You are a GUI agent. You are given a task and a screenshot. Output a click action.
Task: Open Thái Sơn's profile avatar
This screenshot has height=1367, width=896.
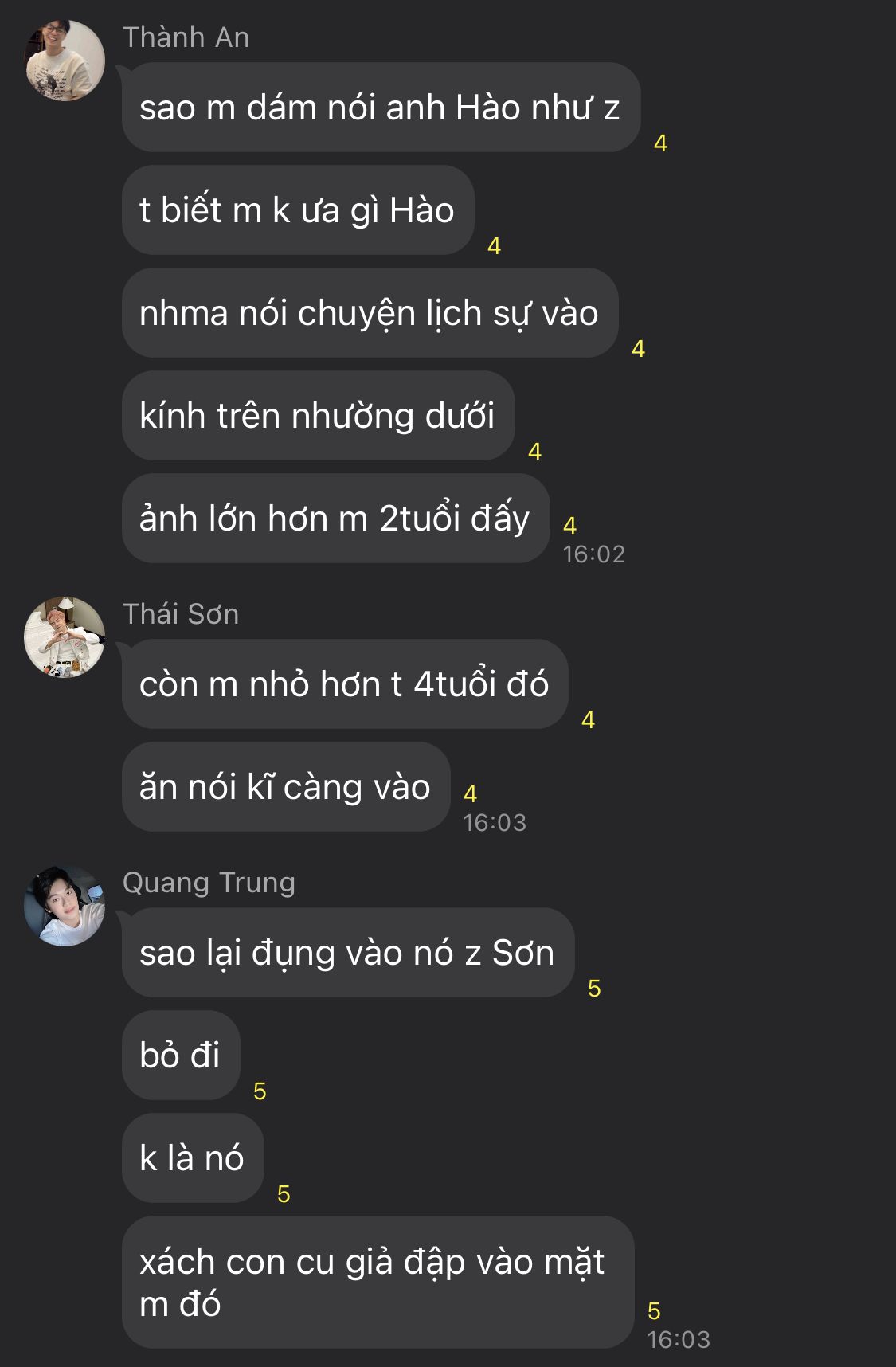pyautogui.click(x=65, y=637)
